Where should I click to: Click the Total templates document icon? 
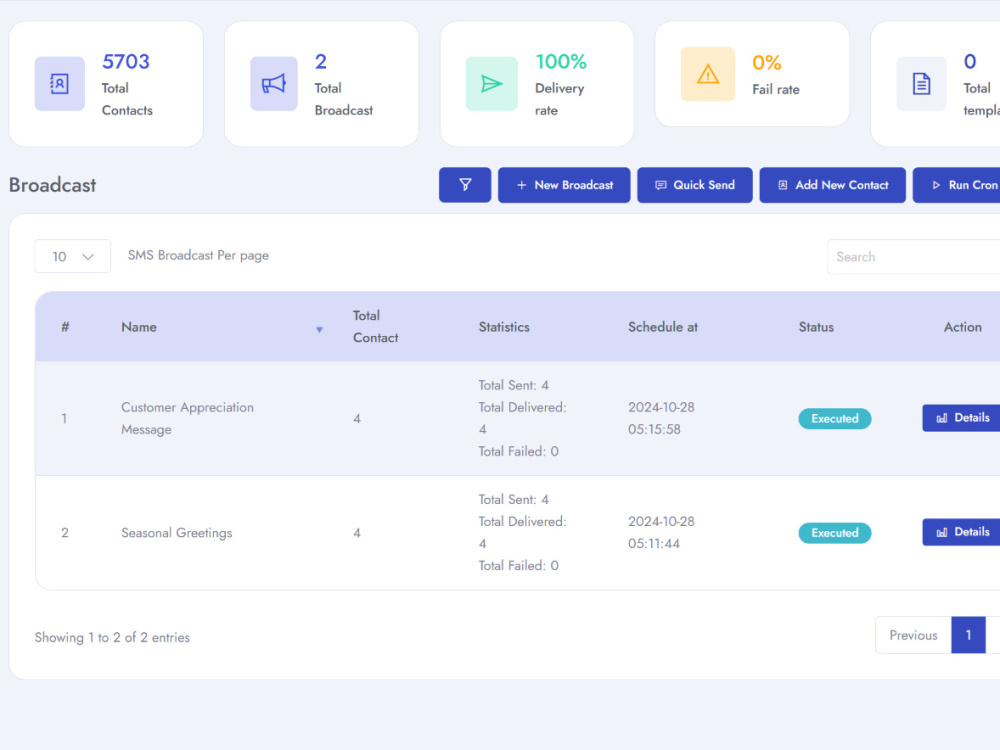click(x=921, y=84)
